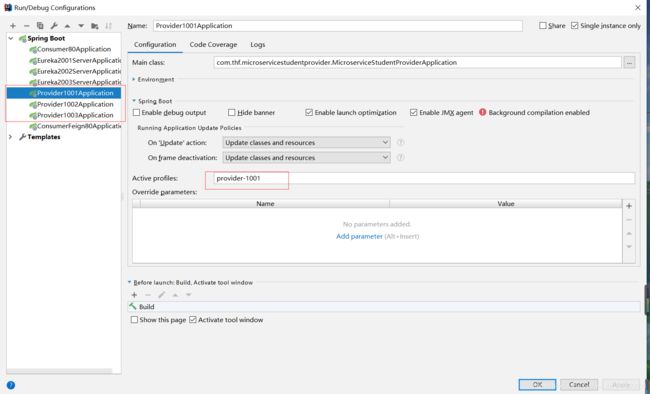
Task: Switch to the Configuration tab
Action: (x=155, y=44)
